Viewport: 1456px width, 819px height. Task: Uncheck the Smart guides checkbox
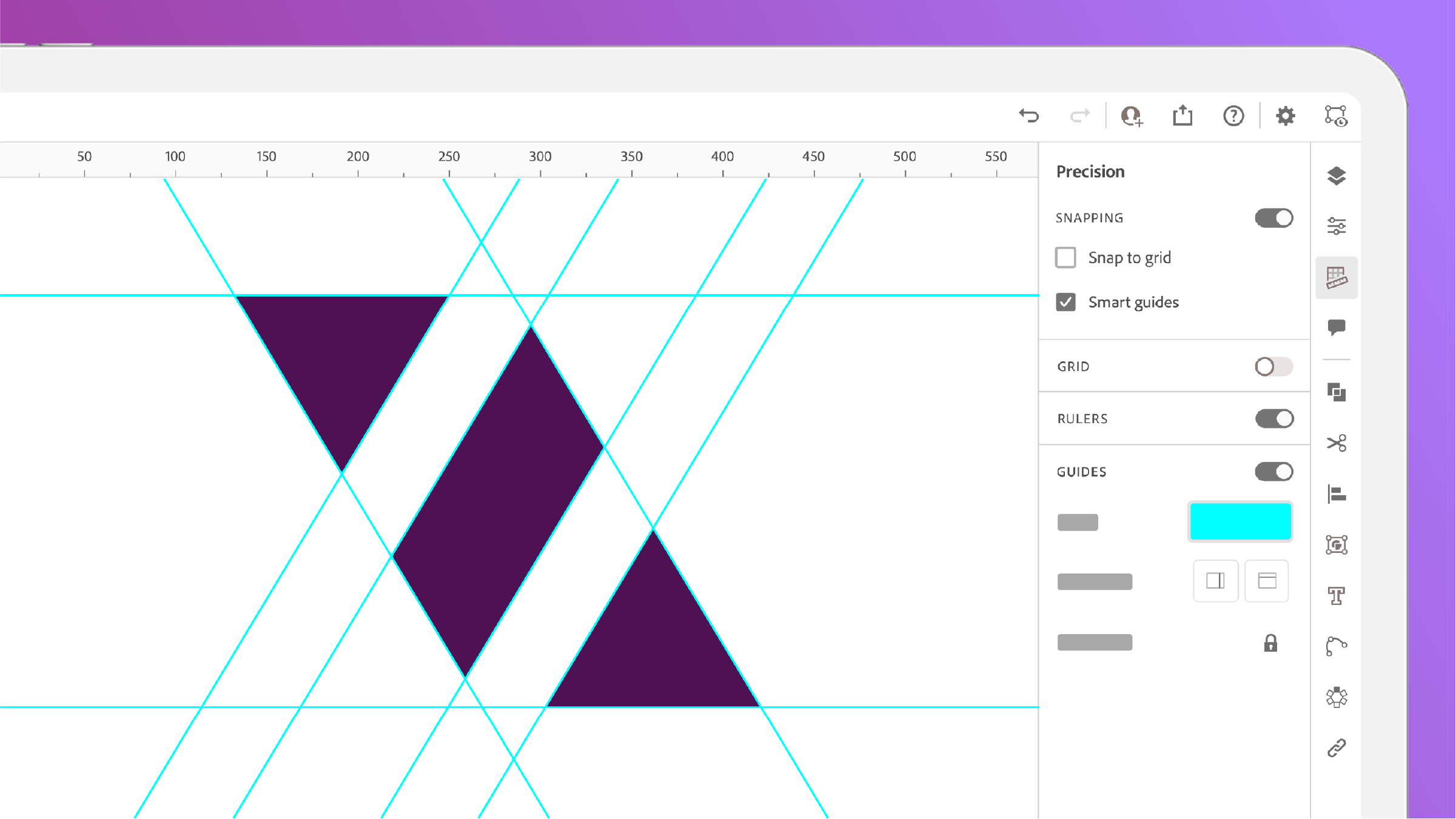click(1065, 302)
